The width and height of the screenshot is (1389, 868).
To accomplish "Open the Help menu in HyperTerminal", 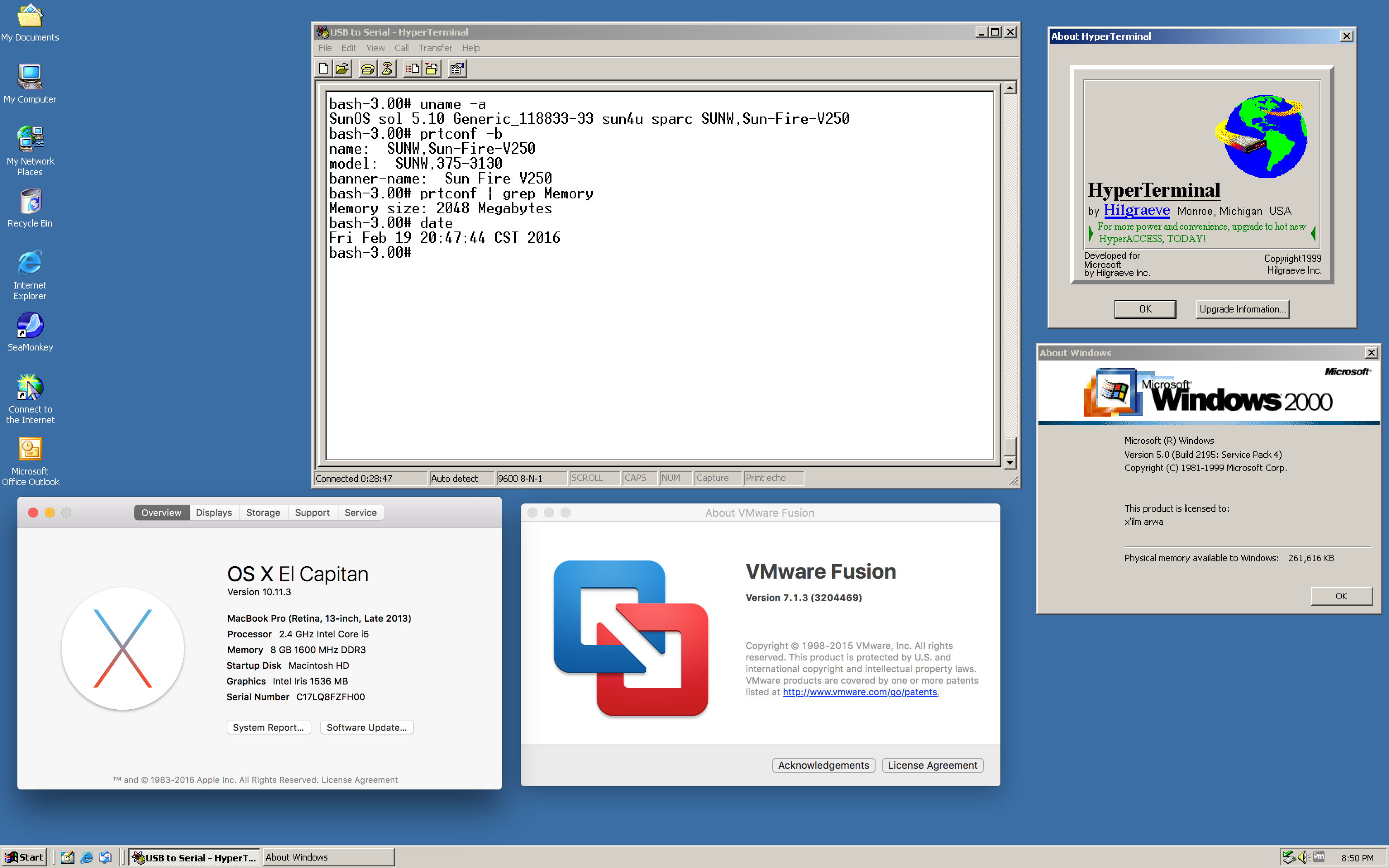I will 471,48.
